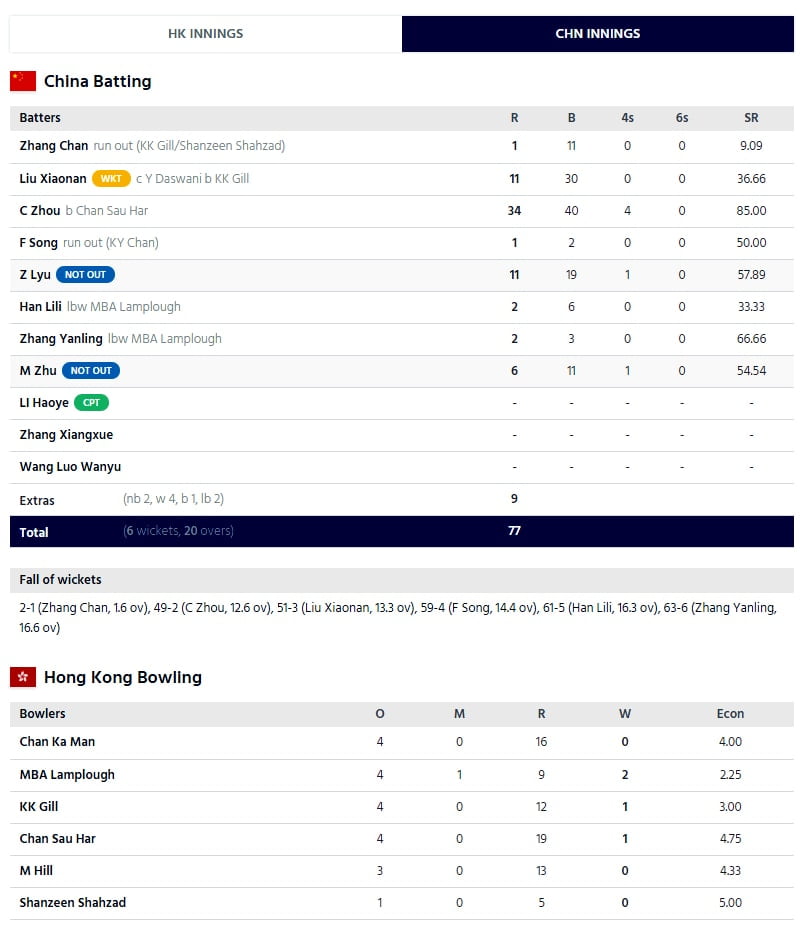Open batter C Zhou's profile
This screenshot has height=934, width=803.
(39, 211)
